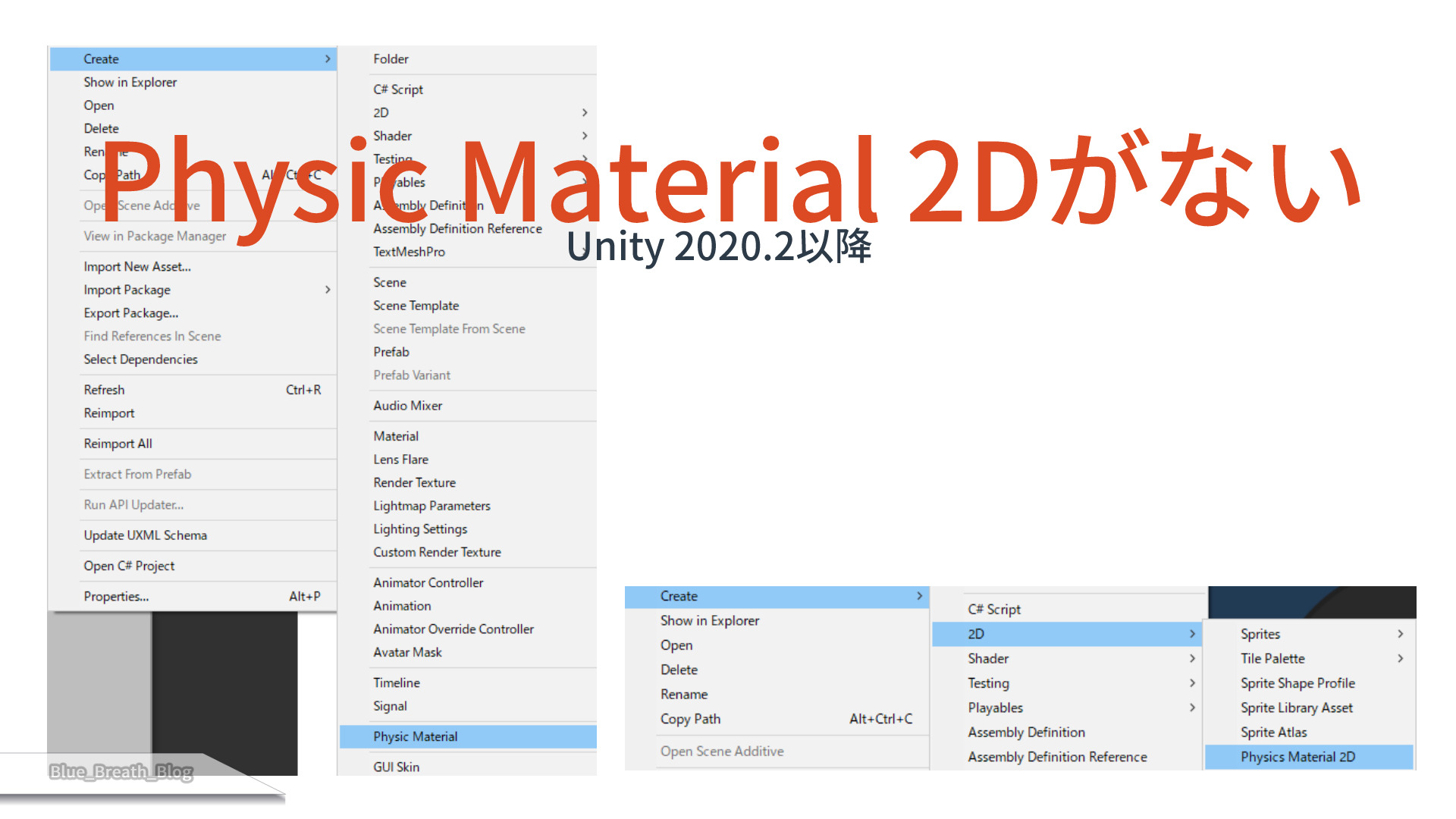Screen dimensions: 1456x819
Task: Select Open in the left context menu
Action: pos(99,105)
